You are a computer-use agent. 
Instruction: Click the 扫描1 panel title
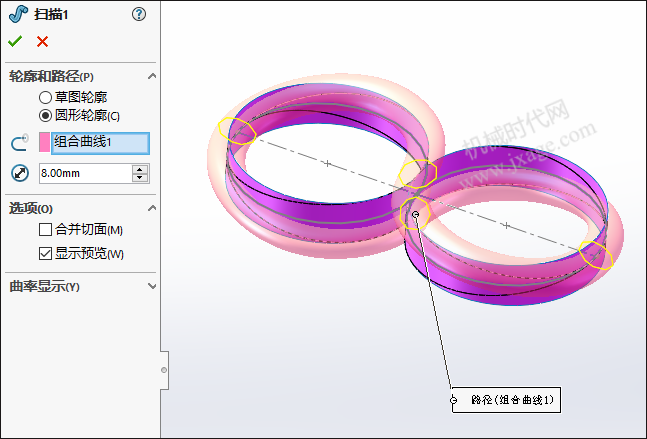click(x=51, y=15)
